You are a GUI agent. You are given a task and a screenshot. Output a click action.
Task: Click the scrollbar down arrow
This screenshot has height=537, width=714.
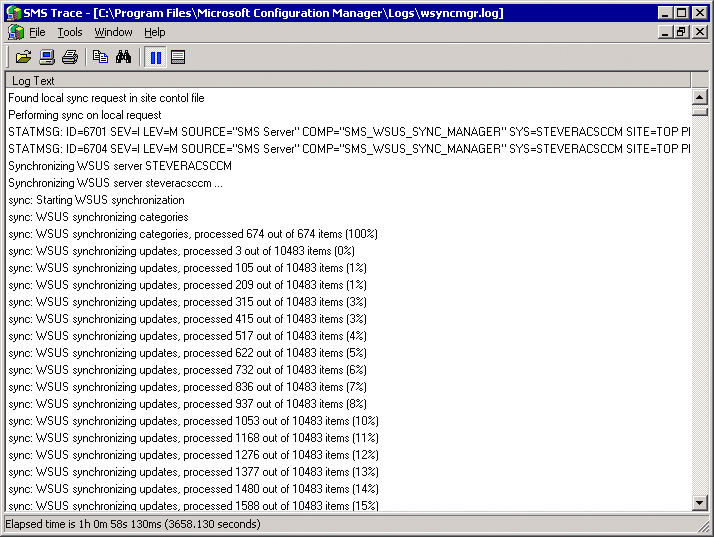click(x=699, y=503)
